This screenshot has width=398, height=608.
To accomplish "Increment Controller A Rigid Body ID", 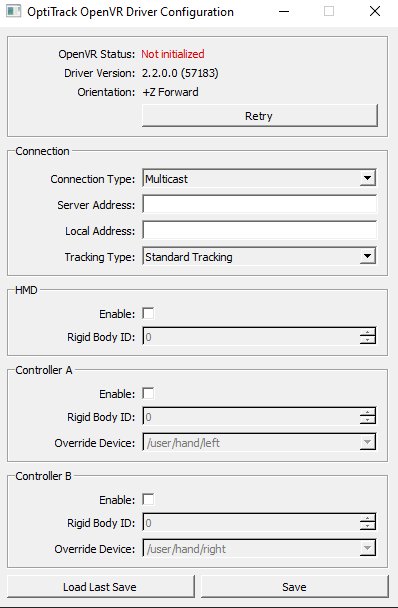I will (367, 412).
